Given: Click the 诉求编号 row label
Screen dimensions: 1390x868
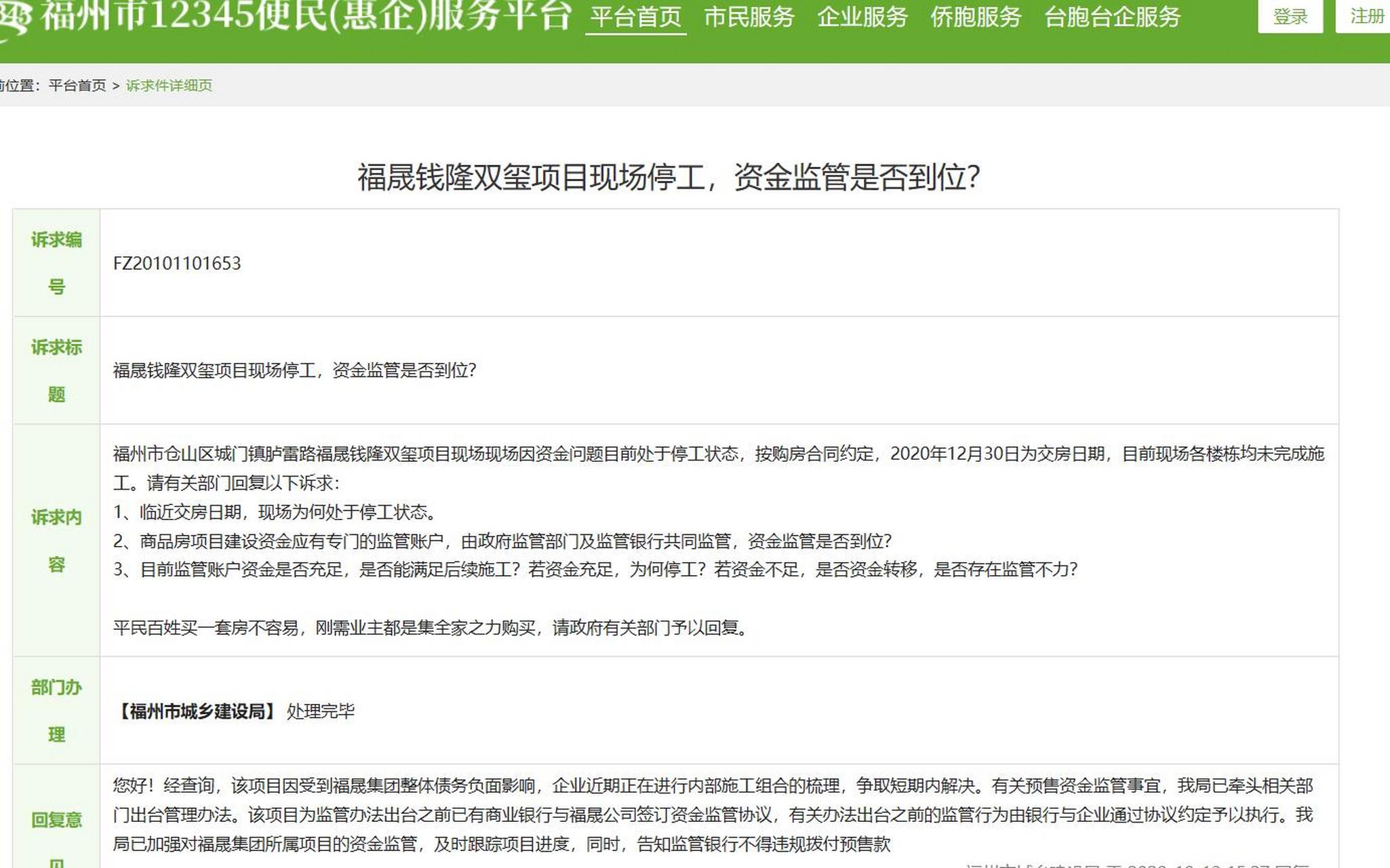Looking at the screenshot, I should 56,263.
